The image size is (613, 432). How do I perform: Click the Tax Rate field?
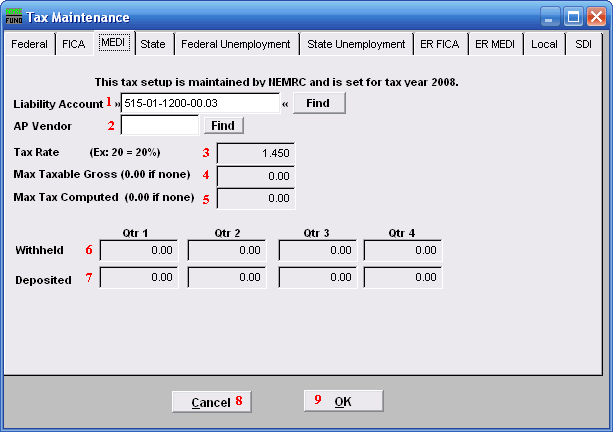coord(256,154)
